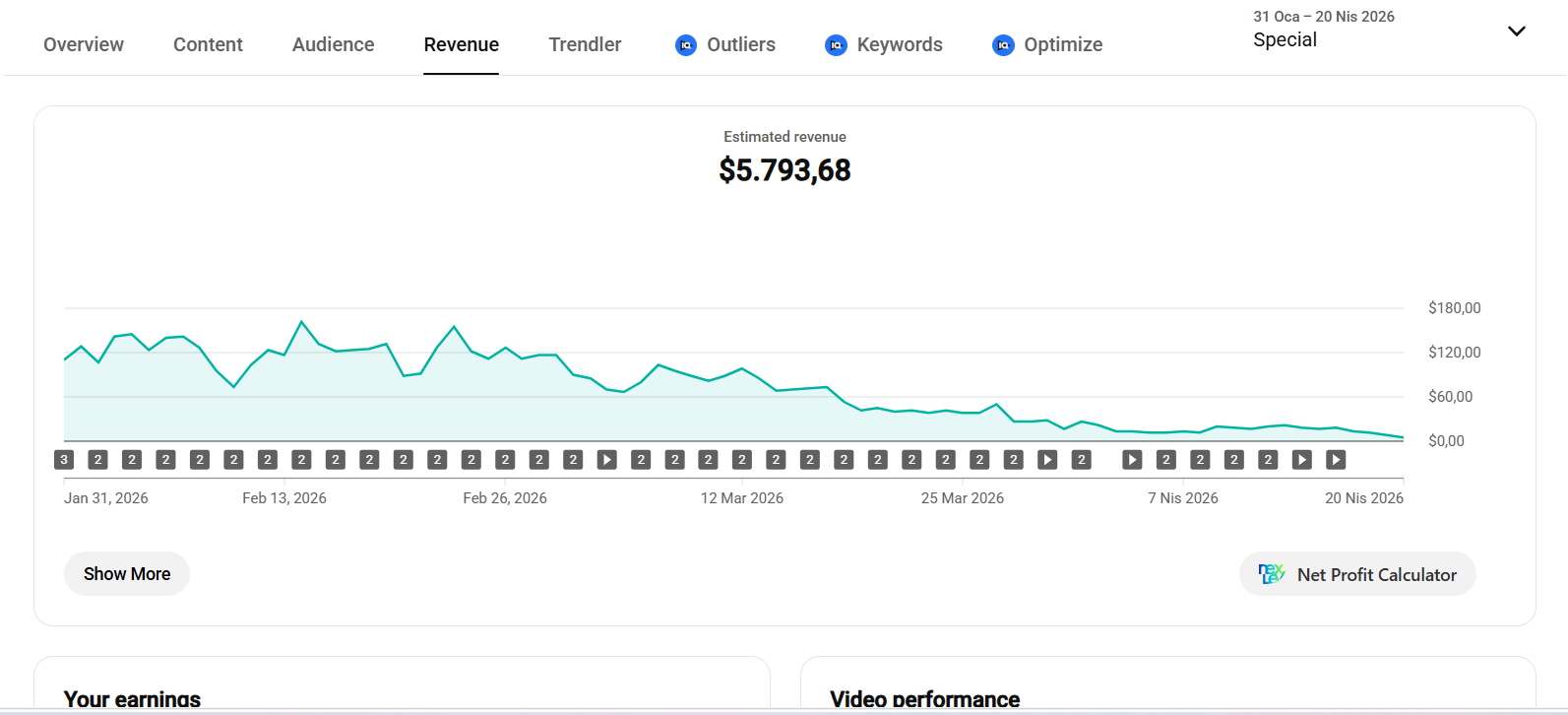Click the first video marker labeled 3
Screen dimensions: 1568x715
(x=64, y=460)
